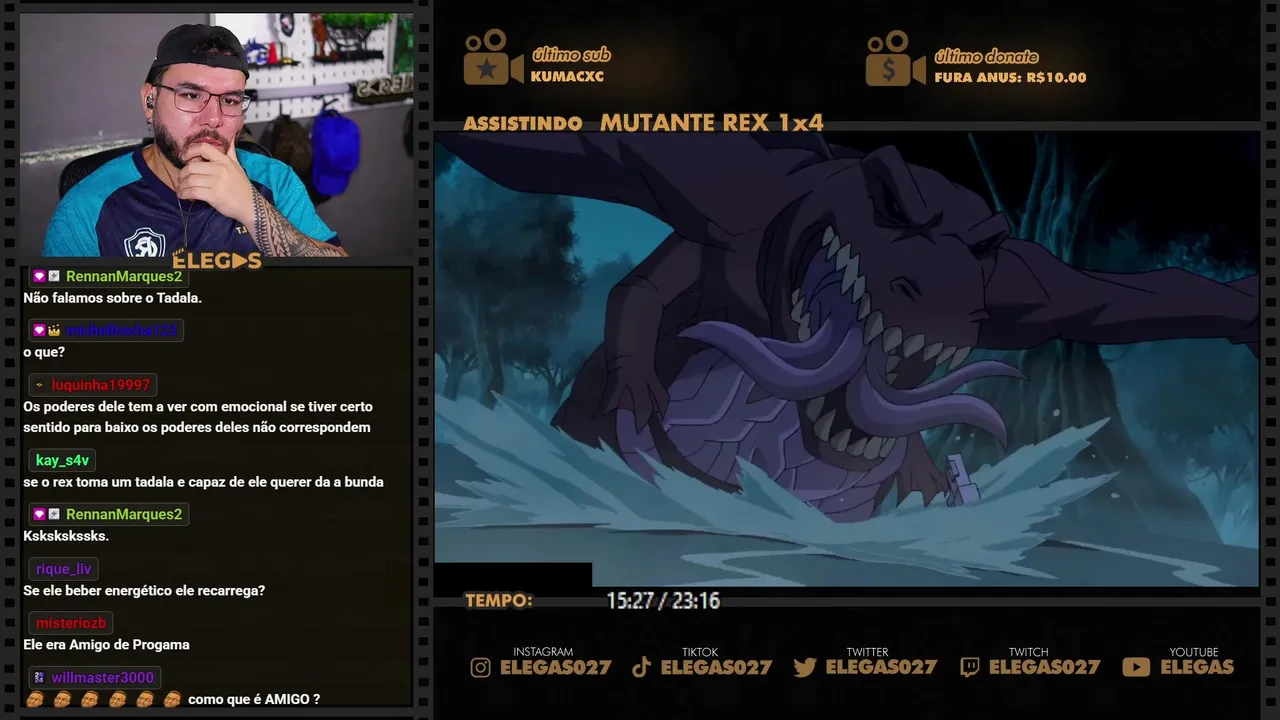Click the skull emotes in willmaster3000's message

[x=103, y=699]
